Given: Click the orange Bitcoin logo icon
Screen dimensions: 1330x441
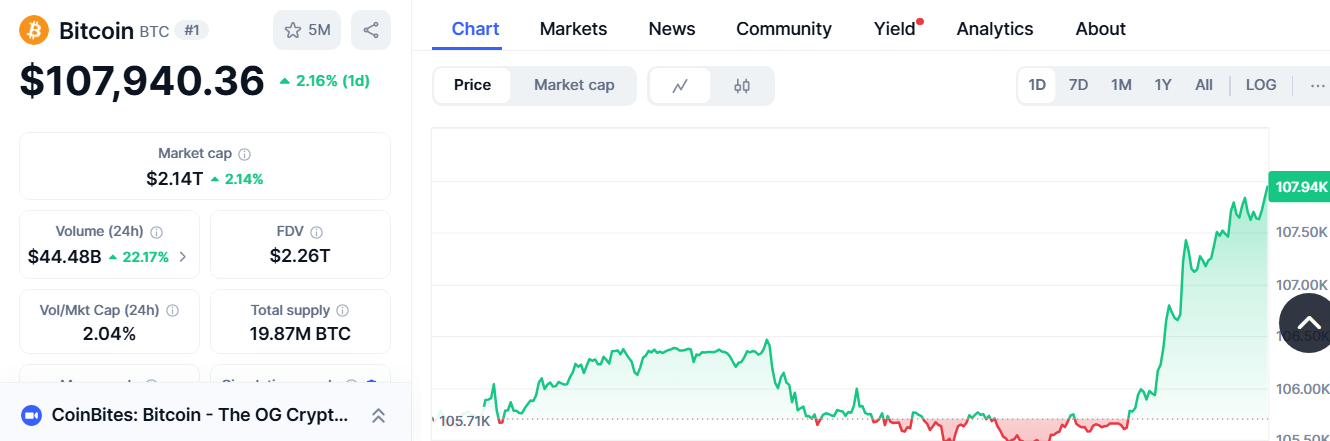Looking at the screenshot, I should 34,30.
